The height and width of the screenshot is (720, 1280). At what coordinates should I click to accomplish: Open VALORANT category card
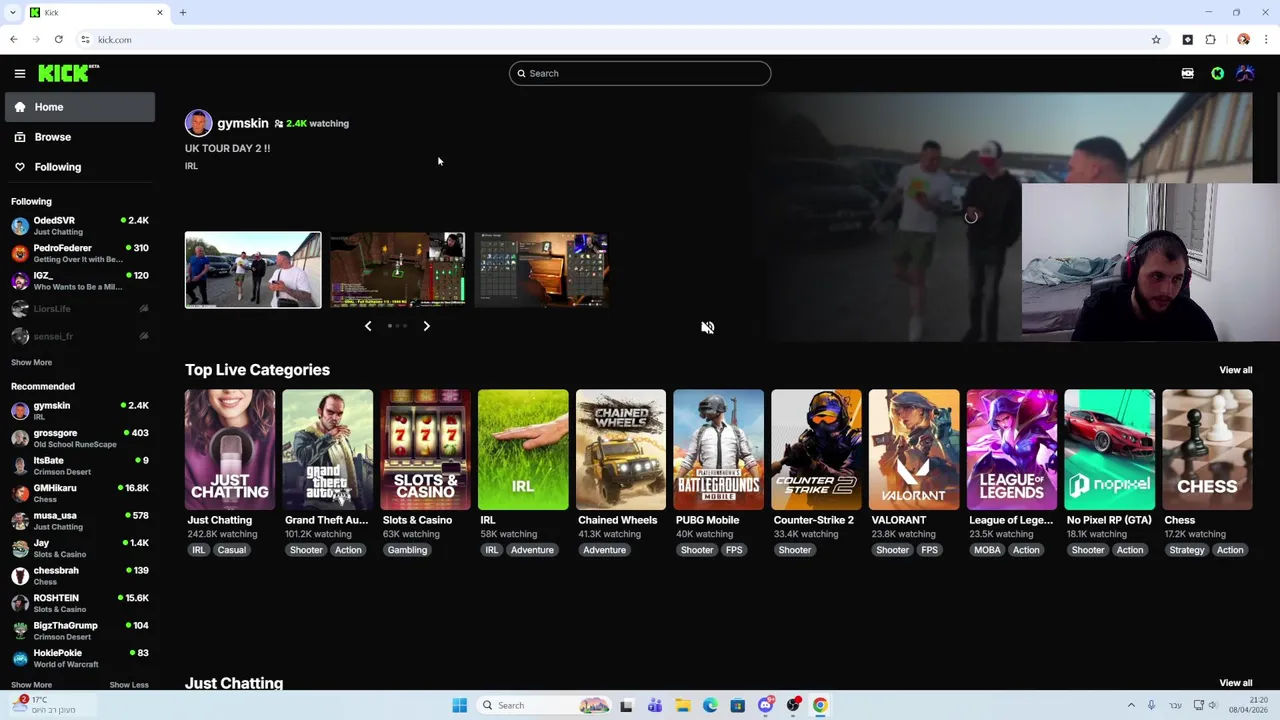[914, 450]
